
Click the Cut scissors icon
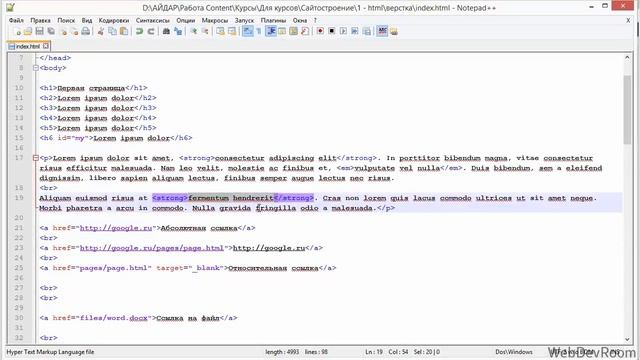(100, 31)
